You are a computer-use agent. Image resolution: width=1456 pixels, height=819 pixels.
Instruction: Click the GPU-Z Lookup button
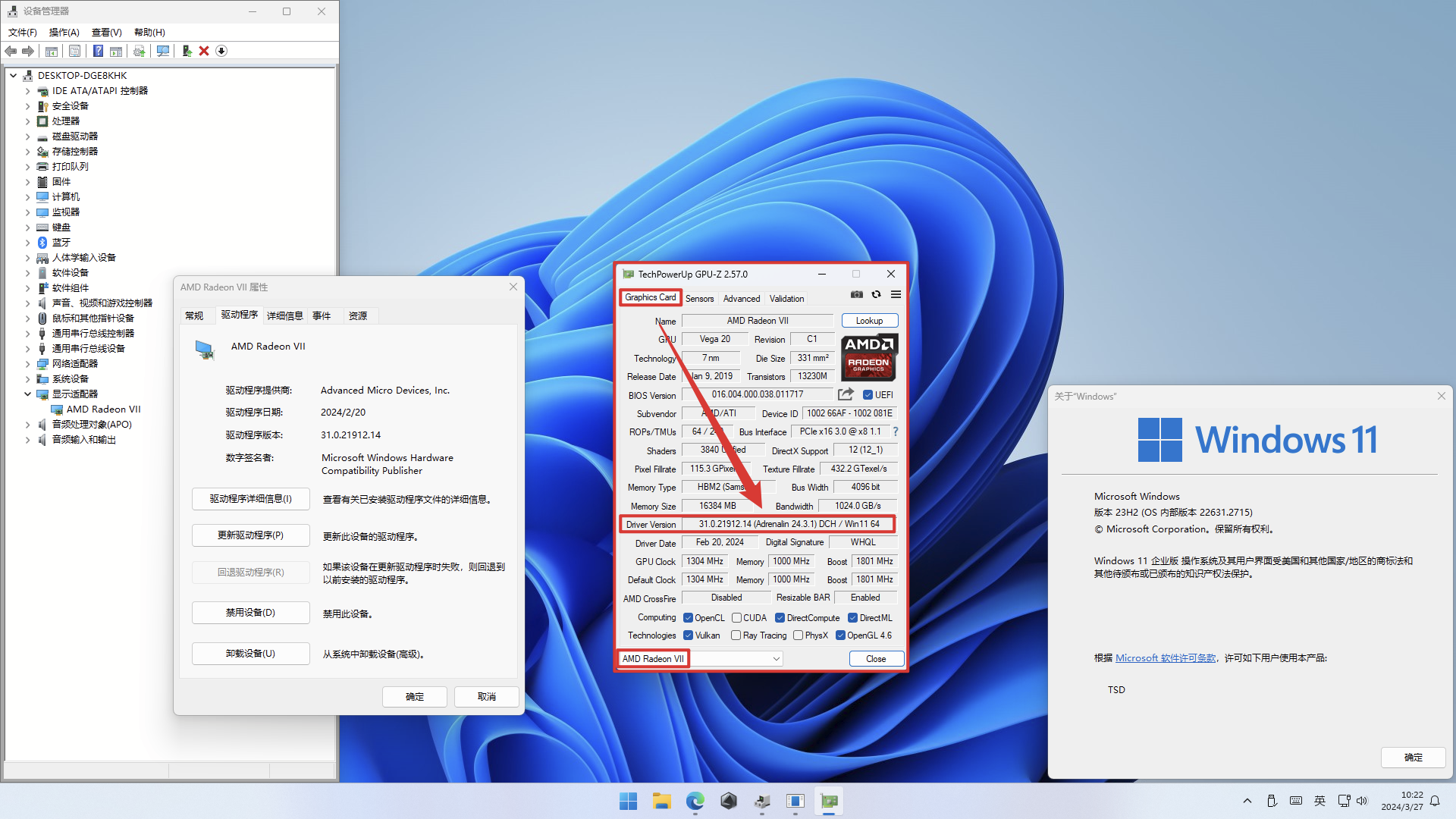[867, 320]
